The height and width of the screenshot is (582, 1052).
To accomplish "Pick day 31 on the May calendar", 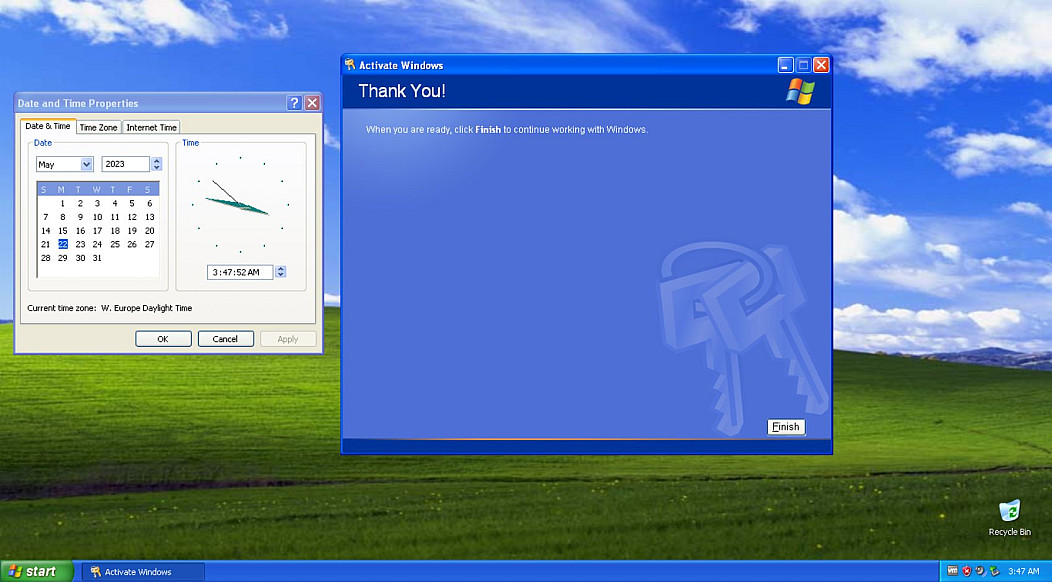I will click(x=97, y=257).
